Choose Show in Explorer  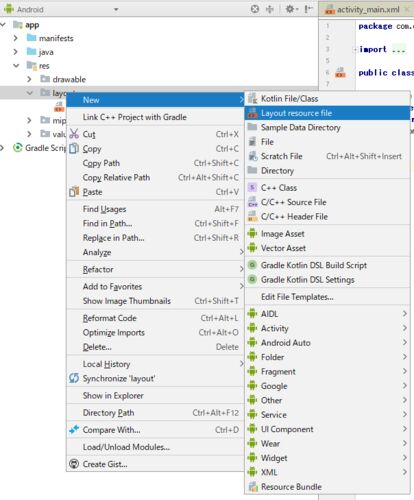click(155, 395)
